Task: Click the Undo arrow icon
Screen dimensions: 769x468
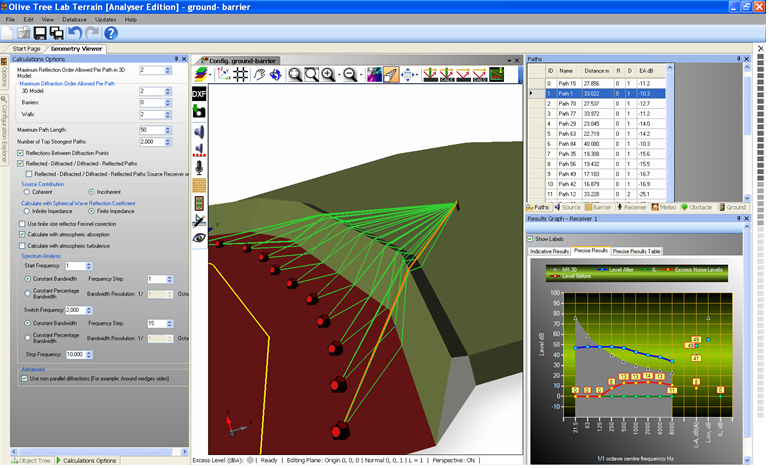Action: [x=75, y=33]
